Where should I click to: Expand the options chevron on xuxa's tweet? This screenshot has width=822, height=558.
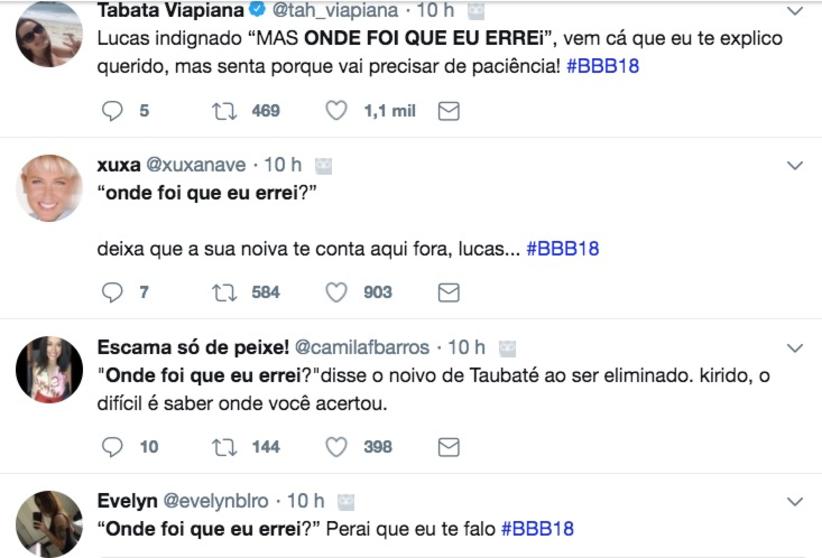pos(795,165)
